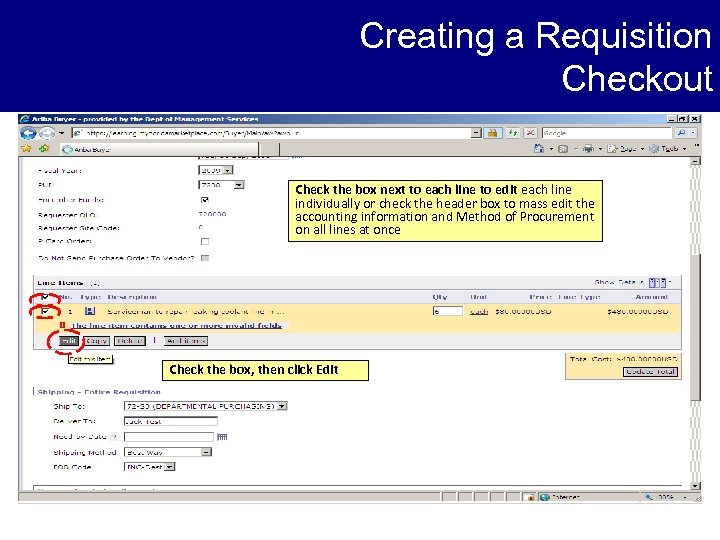Toggle the P-Card Order checkbox
This screenshot has width=720, height=540.
coord(205,242)
